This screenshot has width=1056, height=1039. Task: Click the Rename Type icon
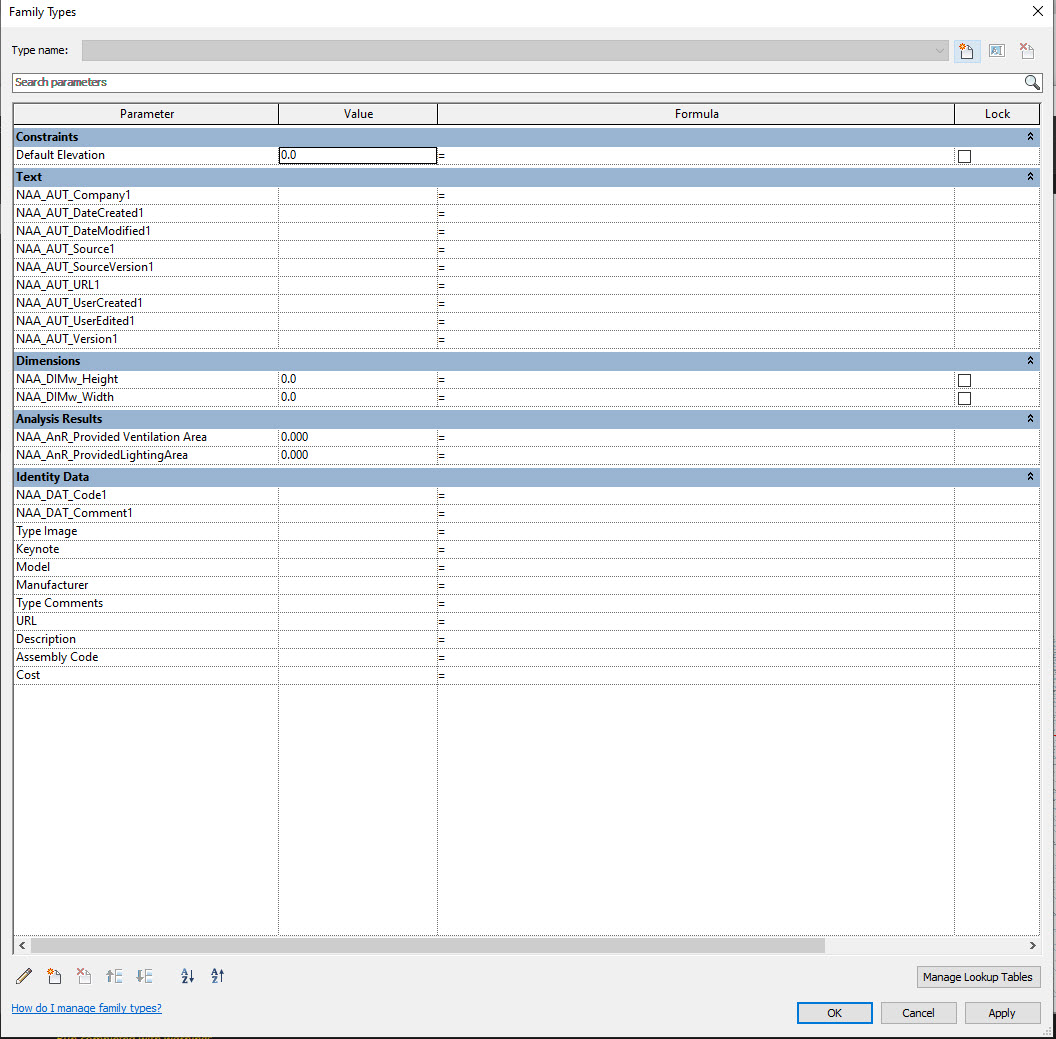997,51
